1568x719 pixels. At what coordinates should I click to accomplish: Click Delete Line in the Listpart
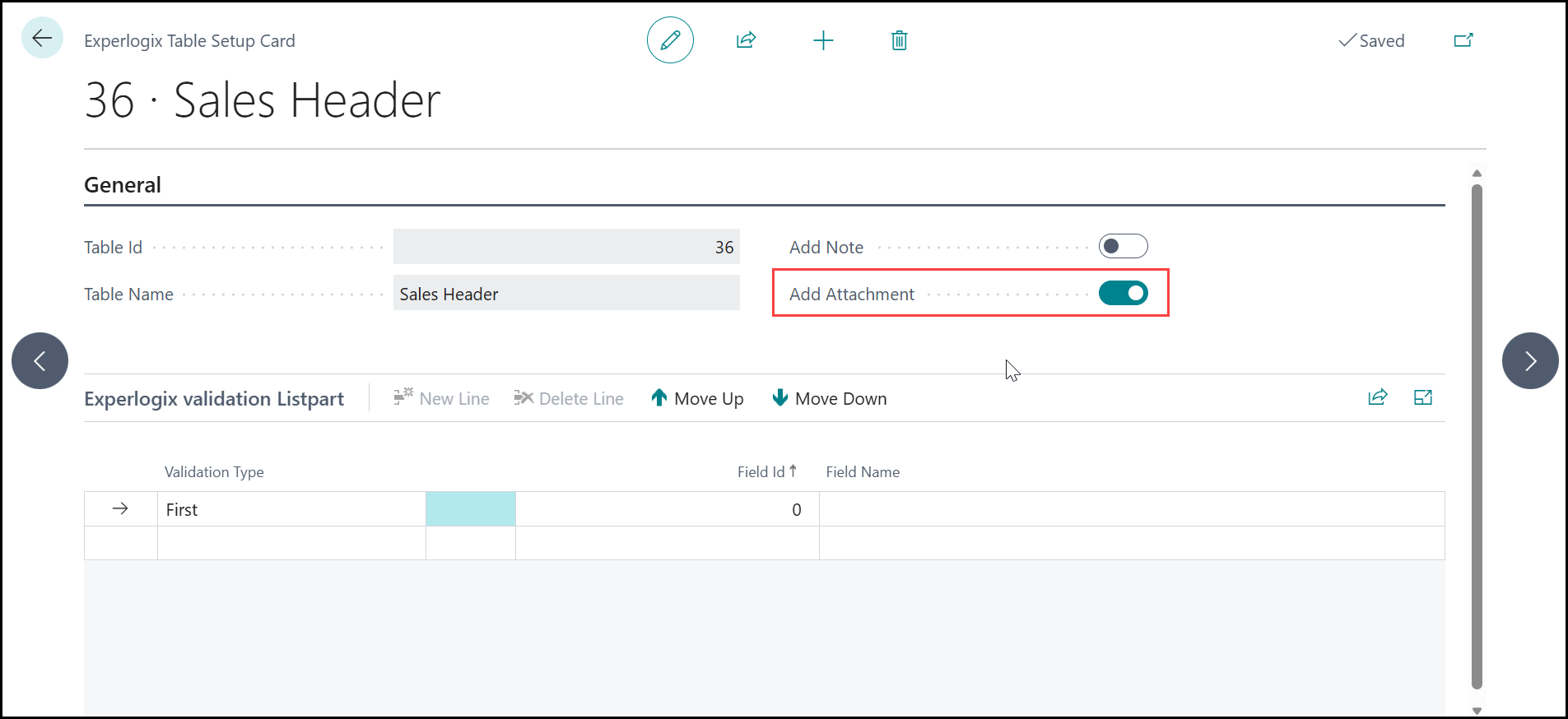(569, 398)
